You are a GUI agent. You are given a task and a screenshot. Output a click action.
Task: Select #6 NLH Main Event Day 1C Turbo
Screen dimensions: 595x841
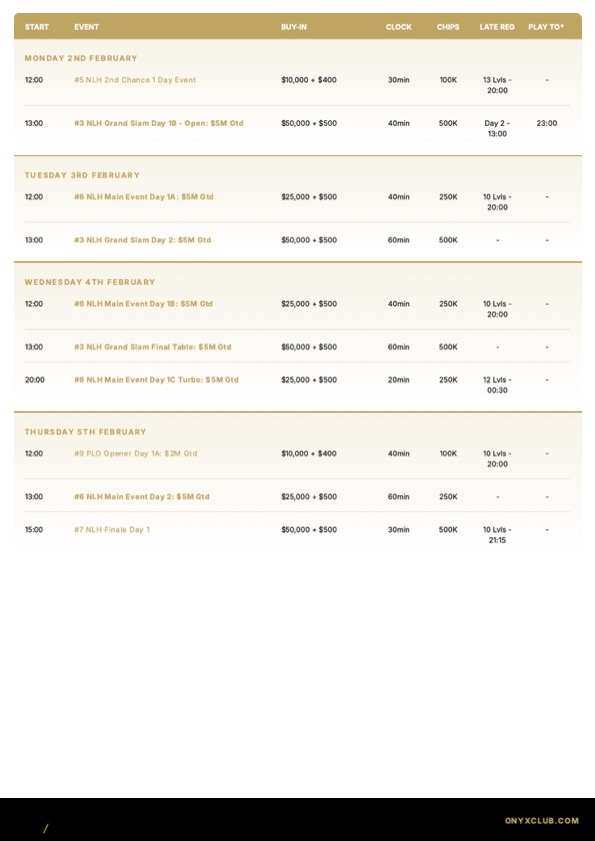coord(156,380)
